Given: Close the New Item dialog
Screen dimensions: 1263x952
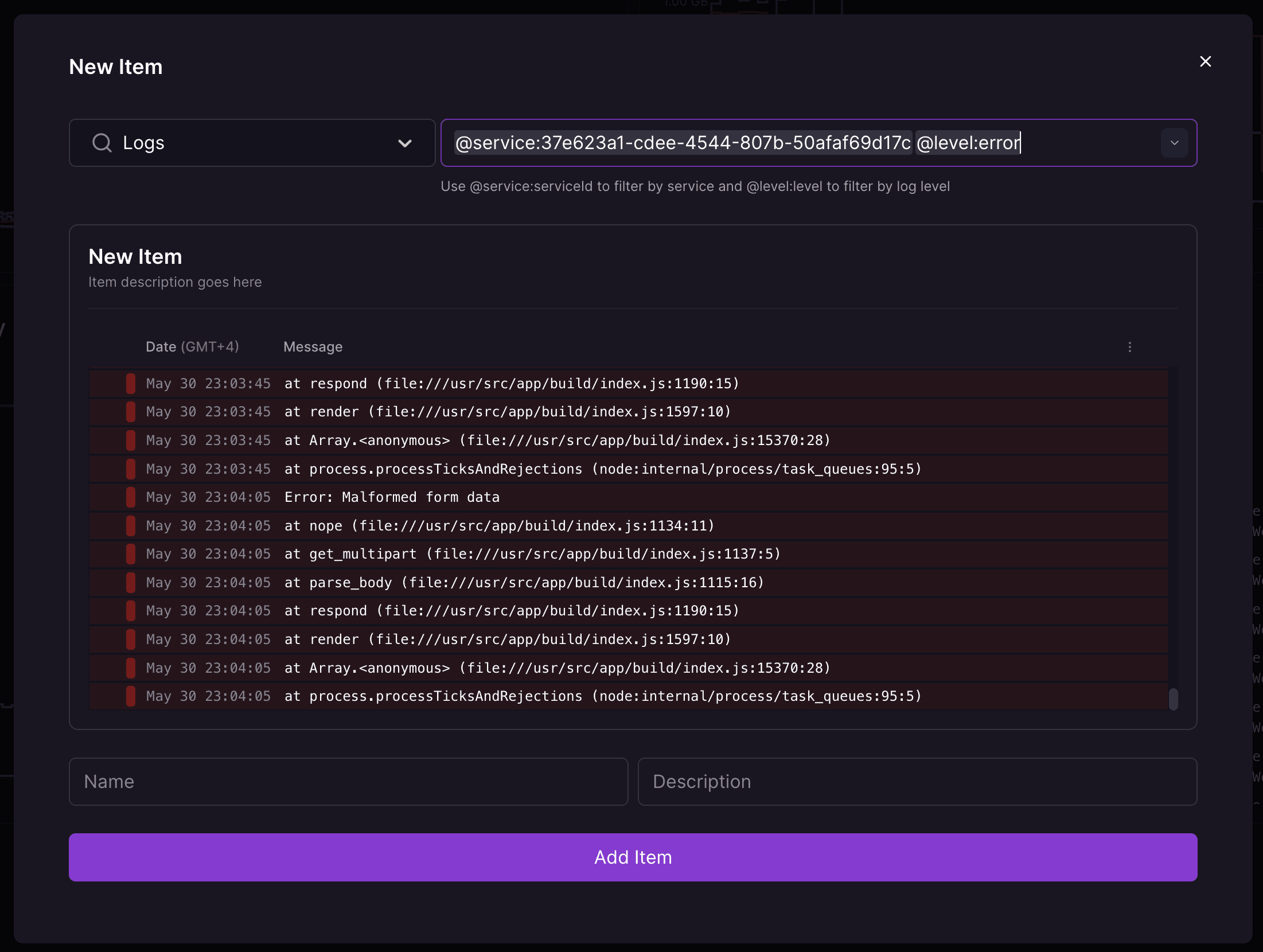Looking at the screenshot, I should point(1205,61).
